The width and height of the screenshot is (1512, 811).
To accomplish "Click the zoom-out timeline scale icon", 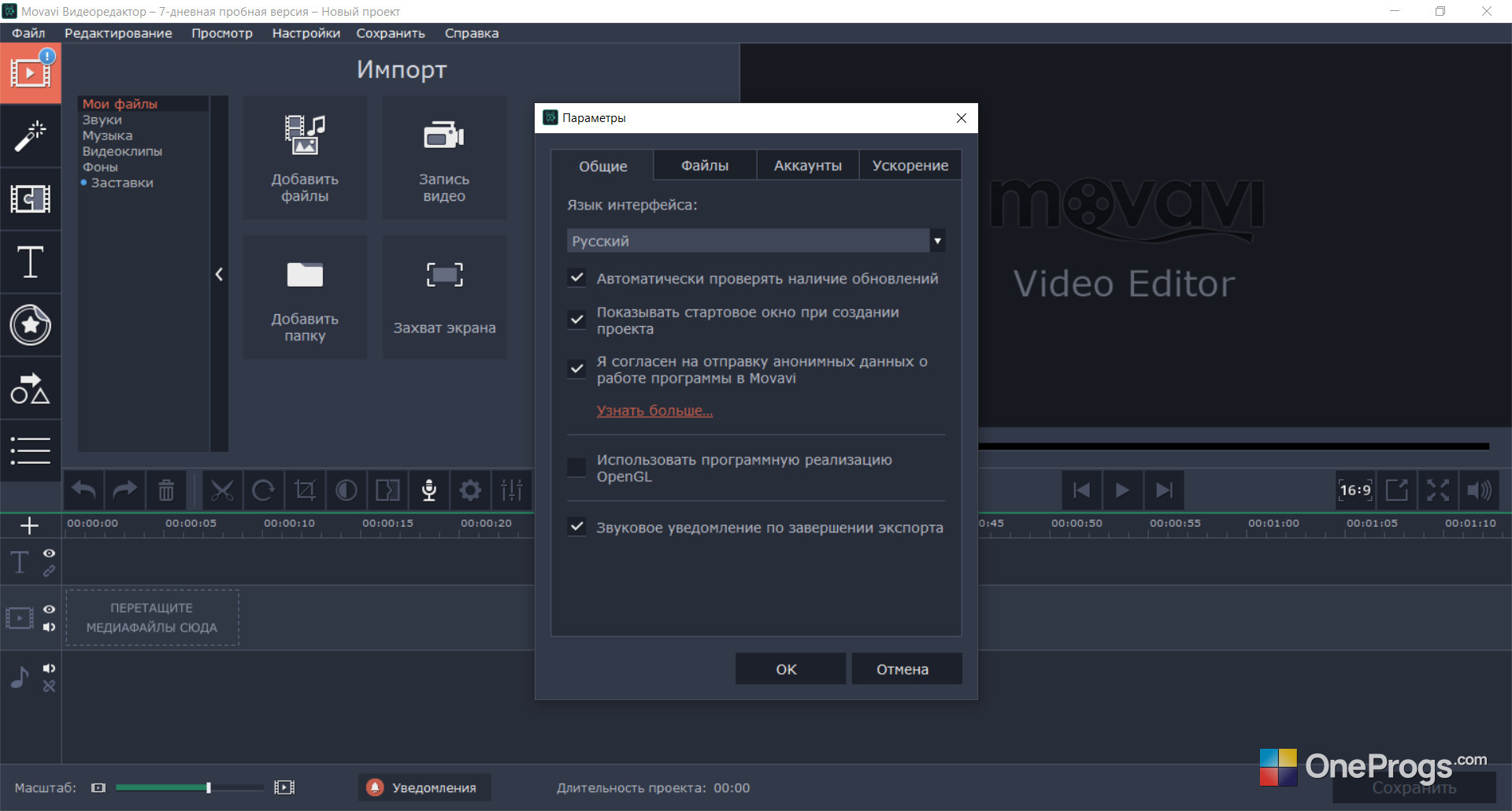I will coord(98,787).
